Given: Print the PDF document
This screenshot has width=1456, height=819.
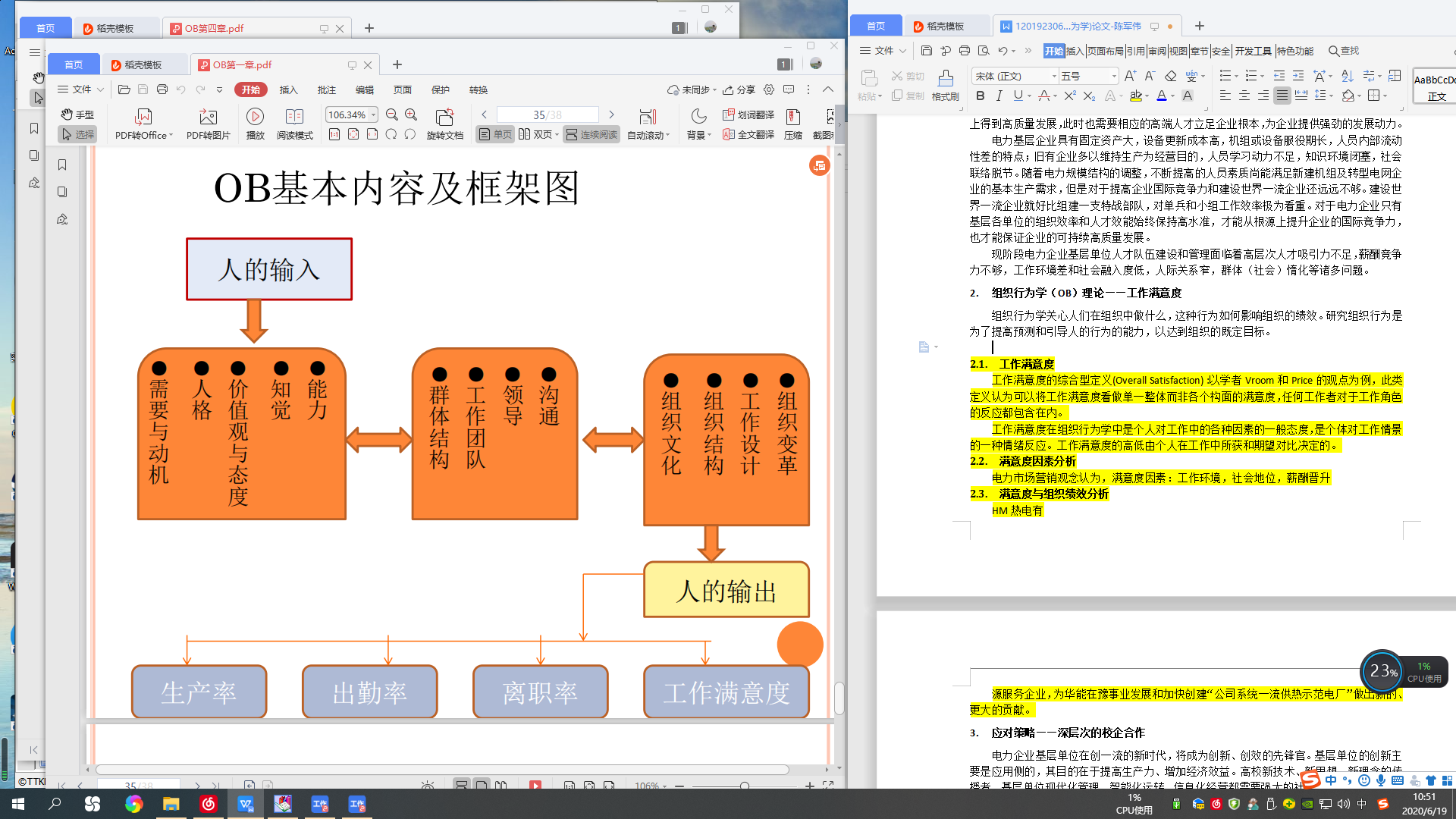Looking at the screenshot, I should (x=162, y=89).
